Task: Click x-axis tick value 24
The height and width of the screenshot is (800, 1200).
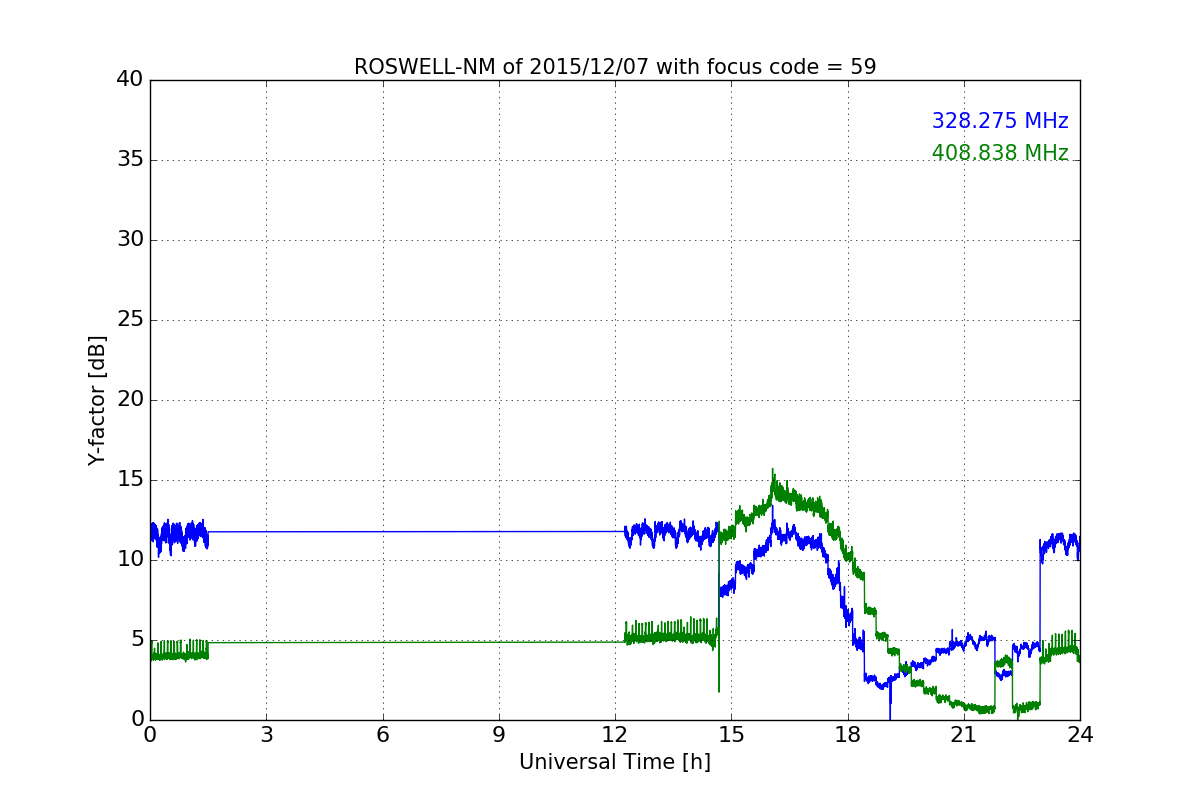Action: pyautogui.click(x=1080, y=735)
